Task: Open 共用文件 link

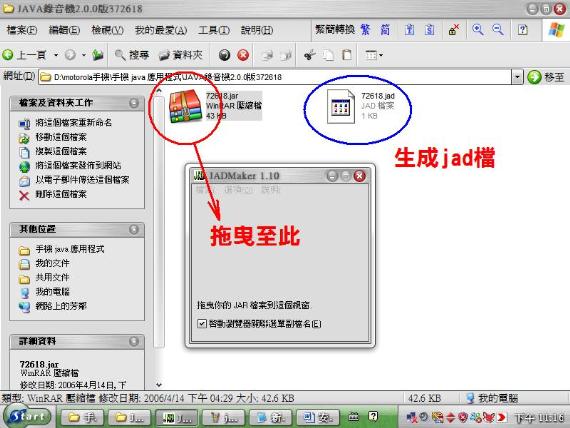Action: pyautogui.click(x=52, y=277)
